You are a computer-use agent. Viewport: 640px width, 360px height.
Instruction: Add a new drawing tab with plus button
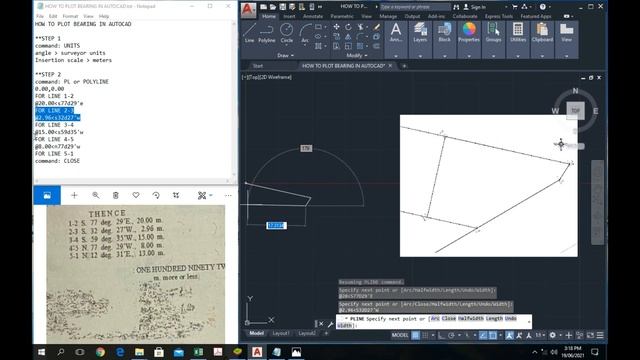pyautogui.click(x=404, y=66)
